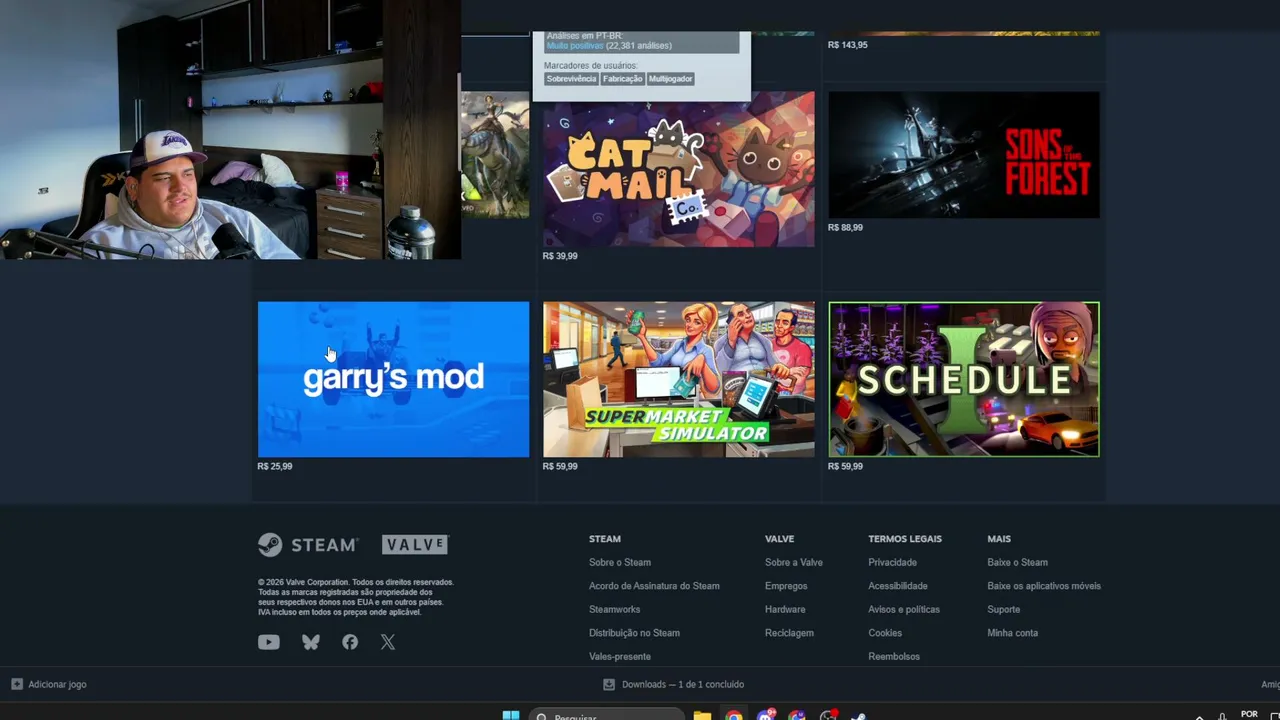This screenshot has width=1280, height=720.
Task: Click the 'Adicionar jogo' label
Action: click(57, 684)
